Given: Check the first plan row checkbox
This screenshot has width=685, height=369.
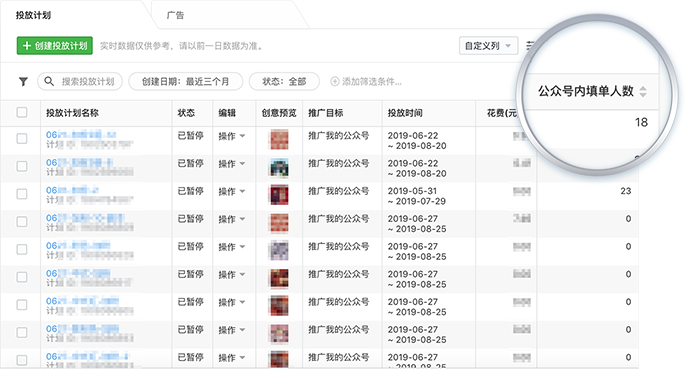Looking at the screenshot, I should [x=22, y=139].
